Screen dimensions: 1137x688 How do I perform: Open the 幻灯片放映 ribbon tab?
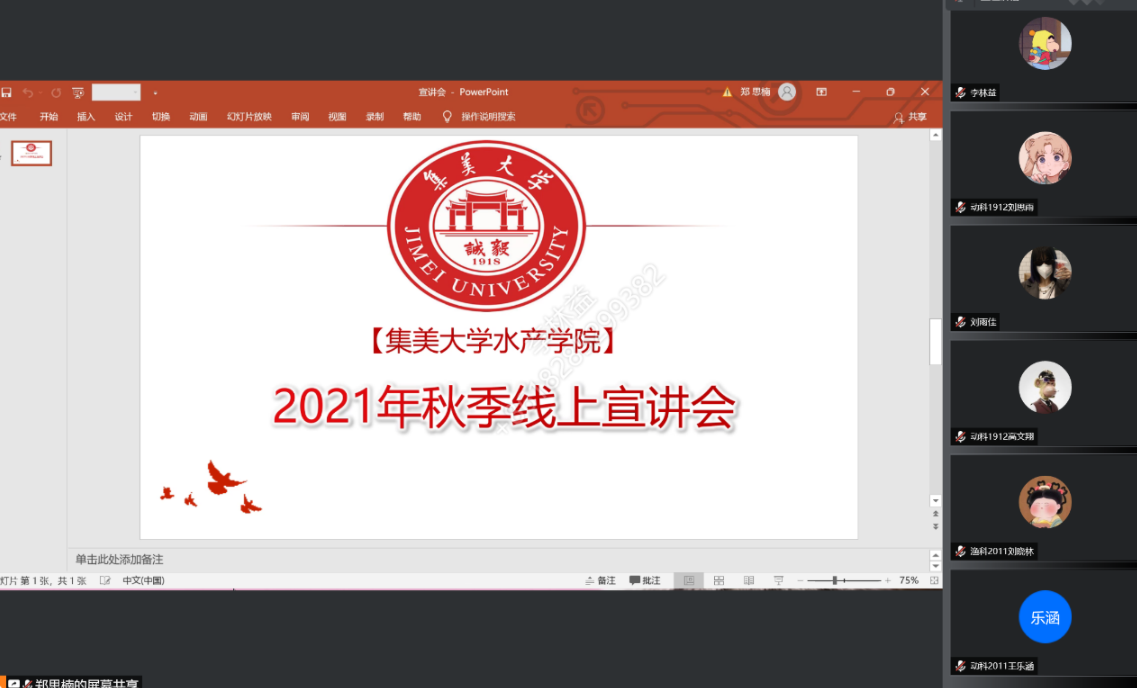(x=249, y=117)
